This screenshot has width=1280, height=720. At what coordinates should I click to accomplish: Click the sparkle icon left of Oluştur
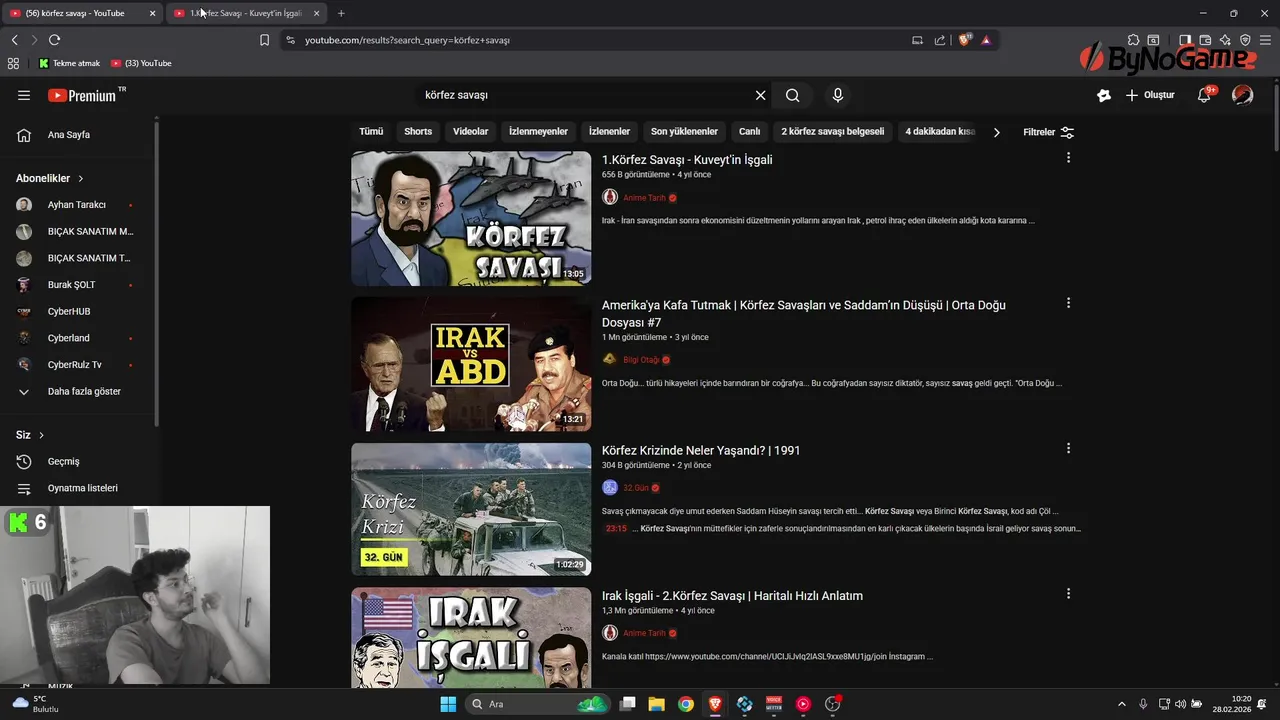click(1104, 95)
